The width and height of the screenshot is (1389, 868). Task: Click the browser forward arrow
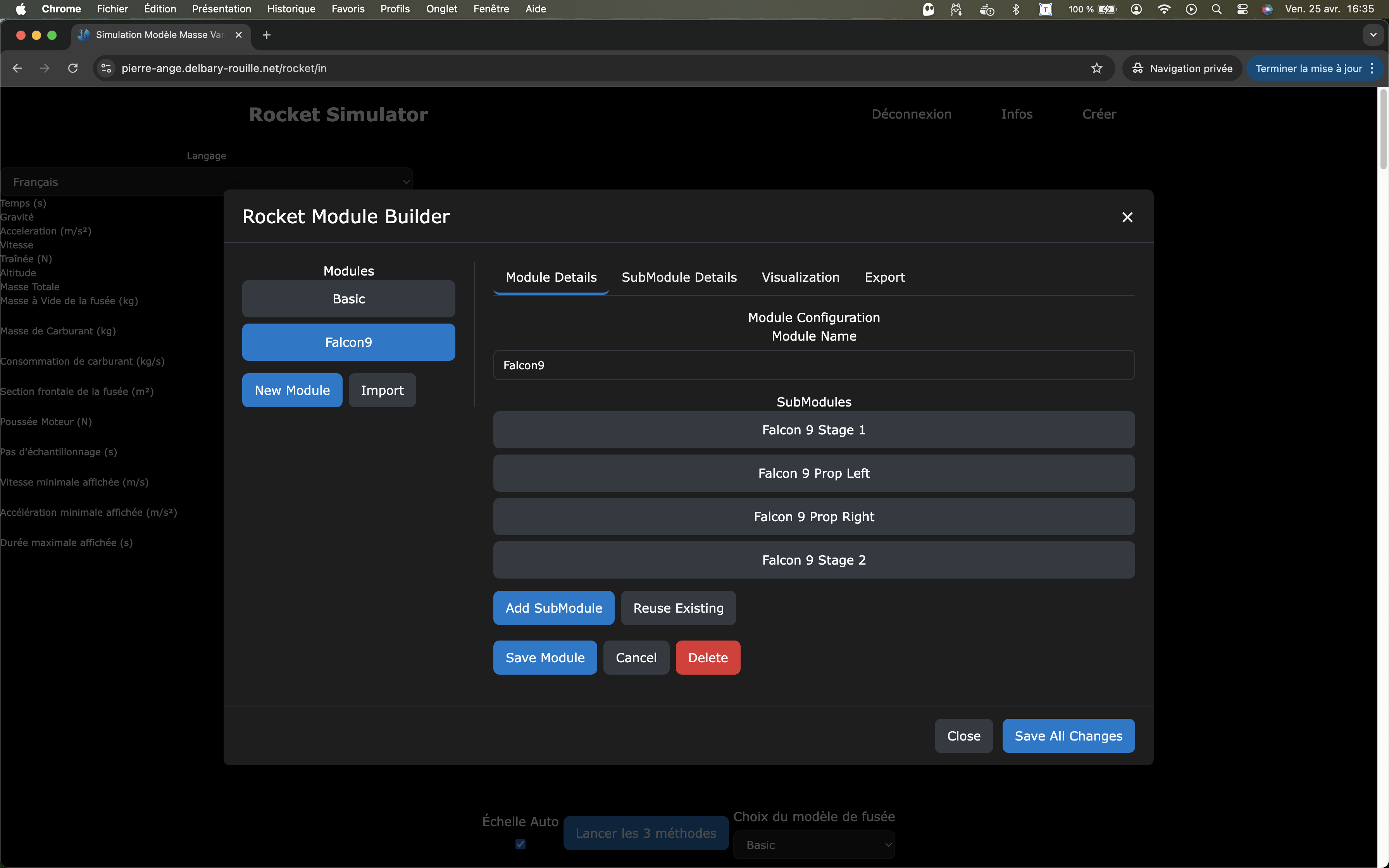coord(45,68)
